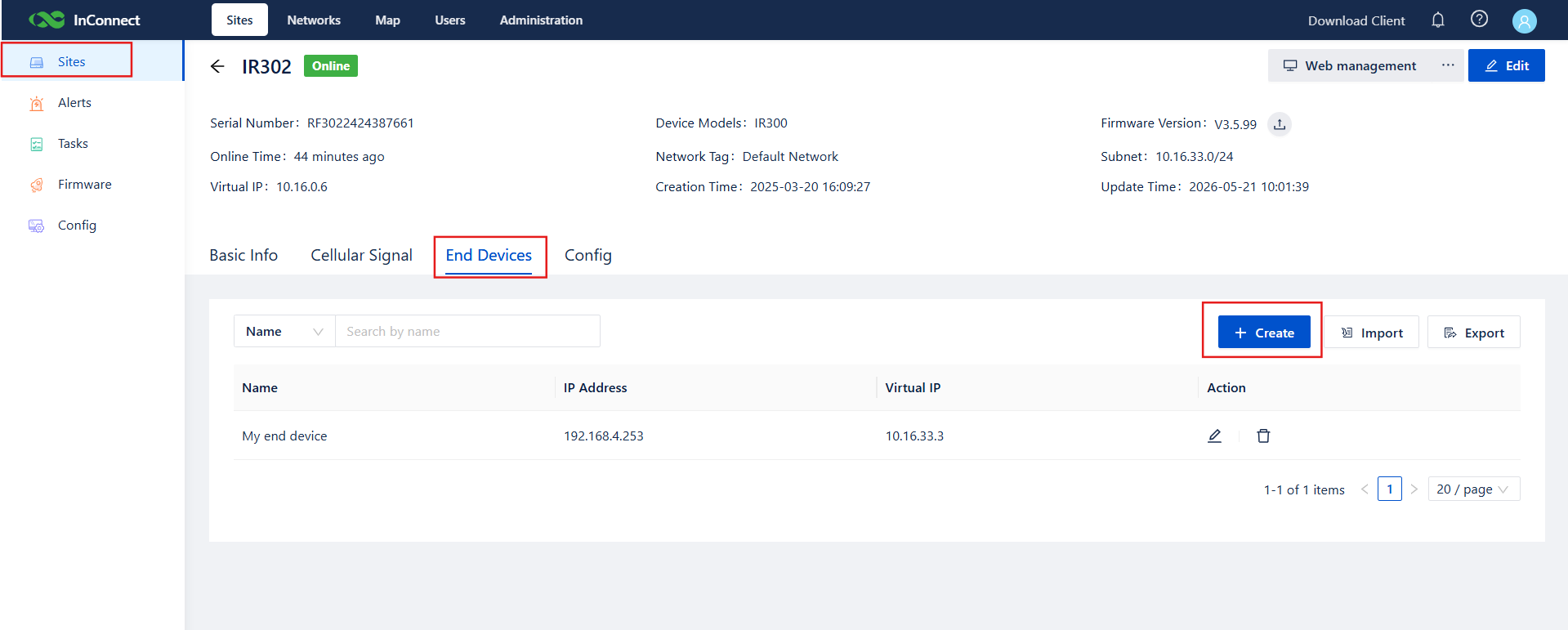Delete My end device row
This screenshot has width=1568, height=630.
(1263, 436)
